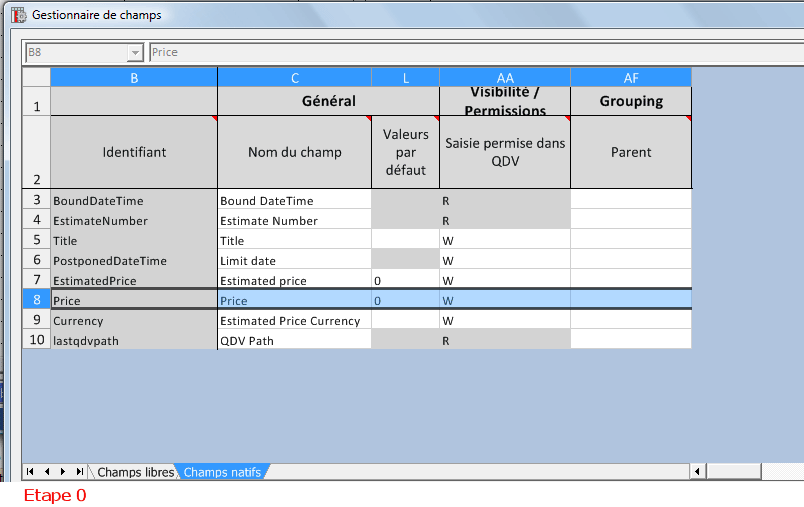The image size is (804, 507).
Task: Select the BoundDateTime identifier cell
Action: [134, 200]
